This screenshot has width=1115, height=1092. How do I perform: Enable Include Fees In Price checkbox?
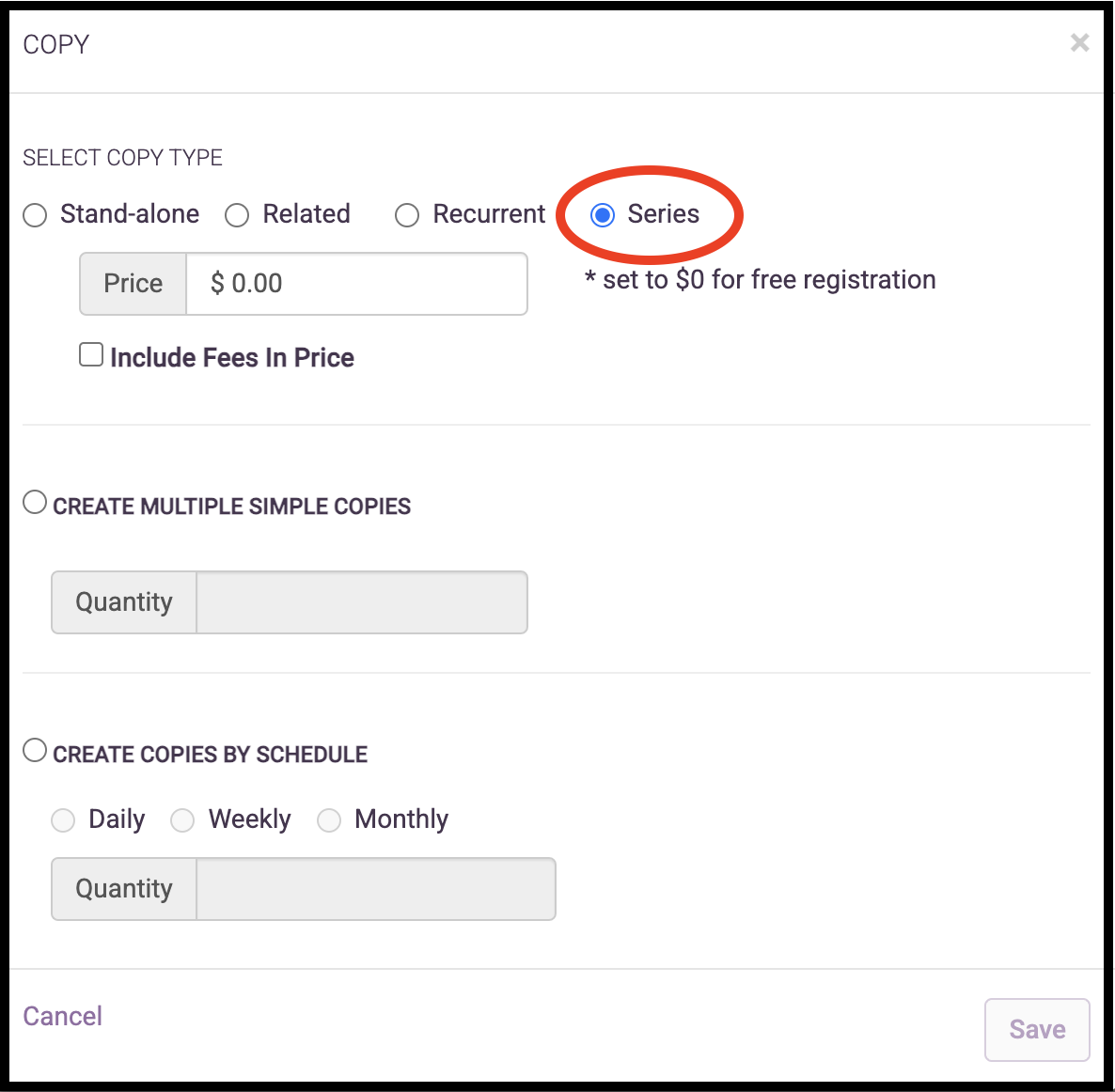coord(91,354)
